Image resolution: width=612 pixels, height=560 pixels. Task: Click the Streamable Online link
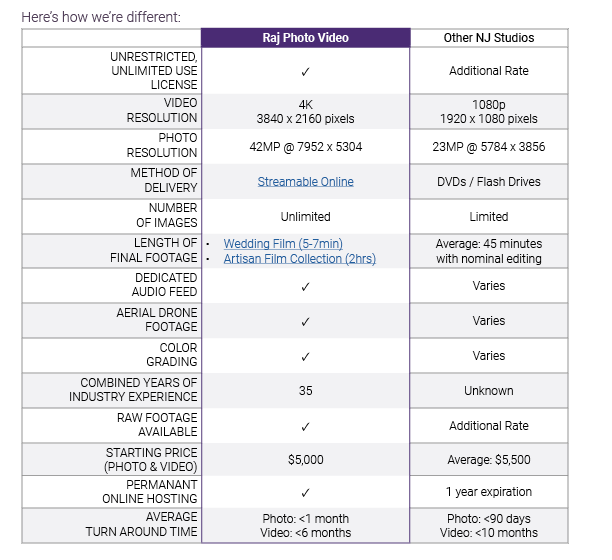tap(305, 181)
